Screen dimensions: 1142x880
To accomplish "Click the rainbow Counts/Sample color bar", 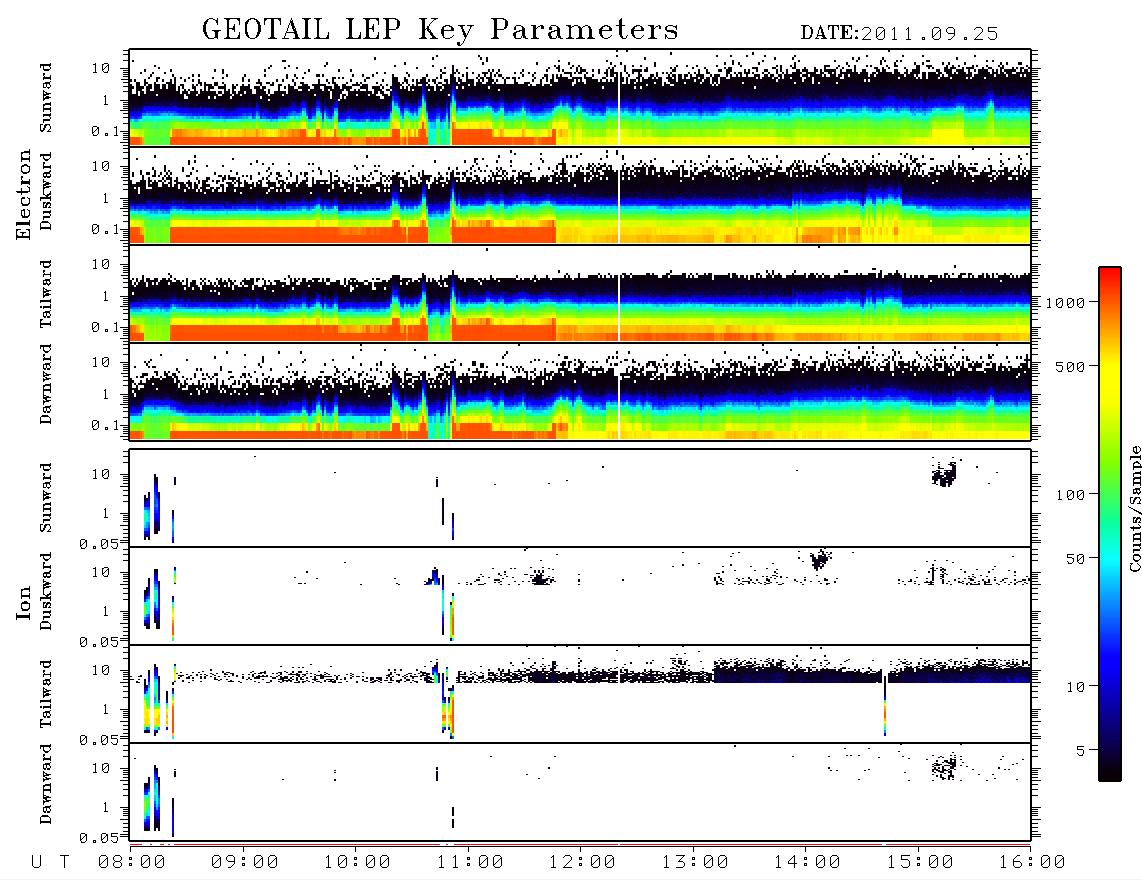I will [x=1110, y=524].
